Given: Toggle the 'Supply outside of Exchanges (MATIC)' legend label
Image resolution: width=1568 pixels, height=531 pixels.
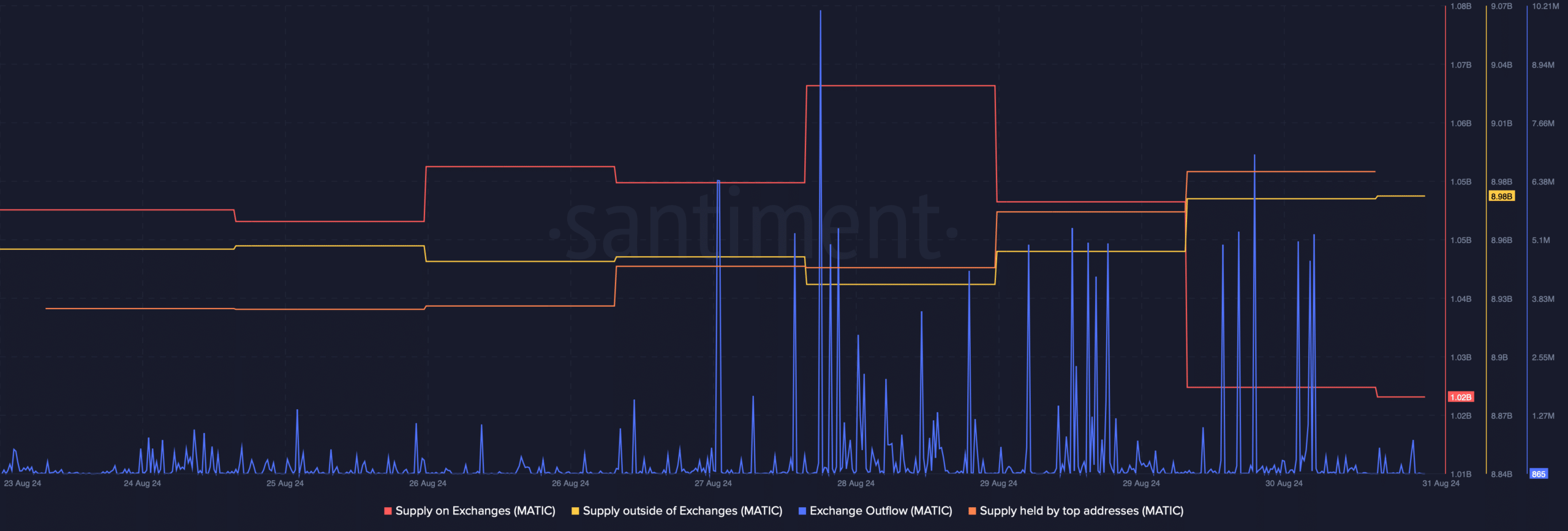Looking at the screenshot, I should 682,511.
